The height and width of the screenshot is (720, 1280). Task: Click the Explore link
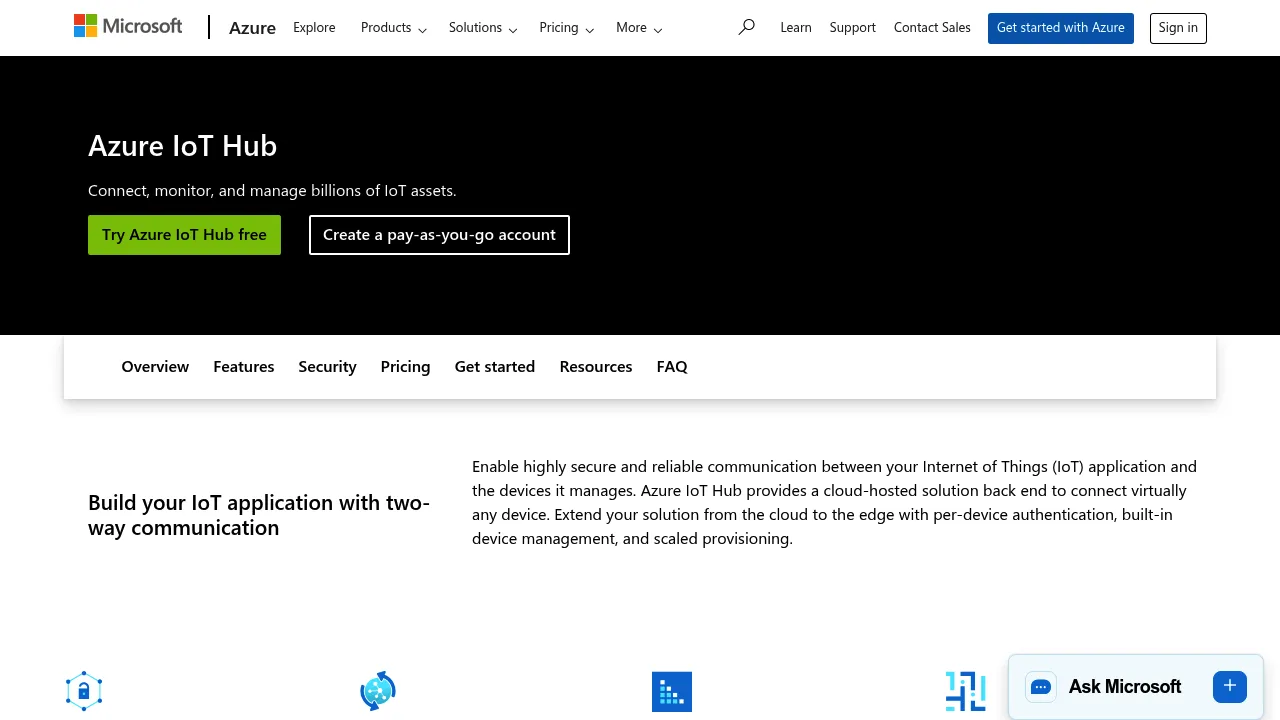coord(314,28)
